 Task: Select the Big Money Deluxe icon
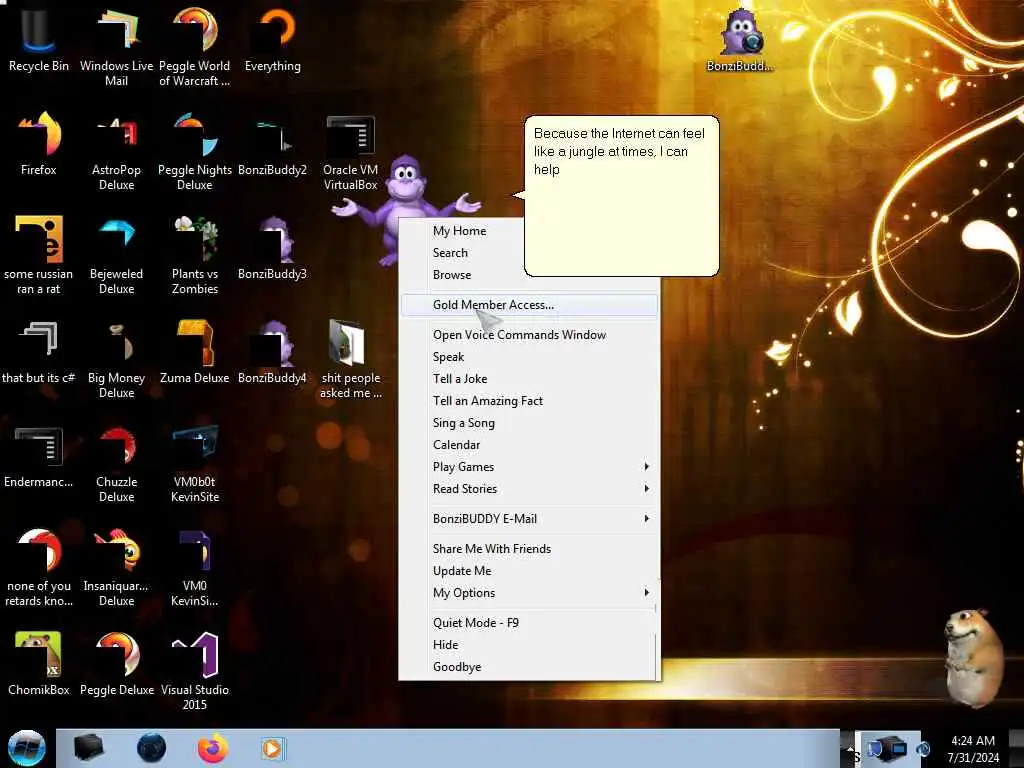[116, 357]
